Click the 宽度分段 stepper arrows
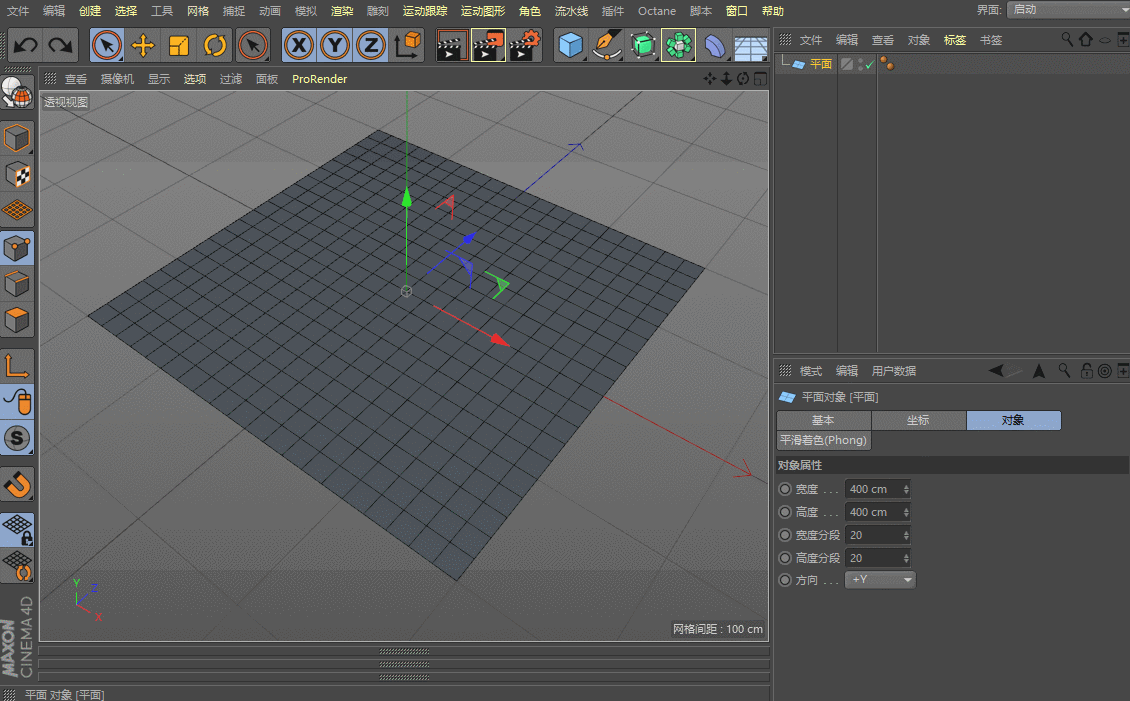This screenshot has height=701, width=1130. pyautogui.click(x=906, y=535)
